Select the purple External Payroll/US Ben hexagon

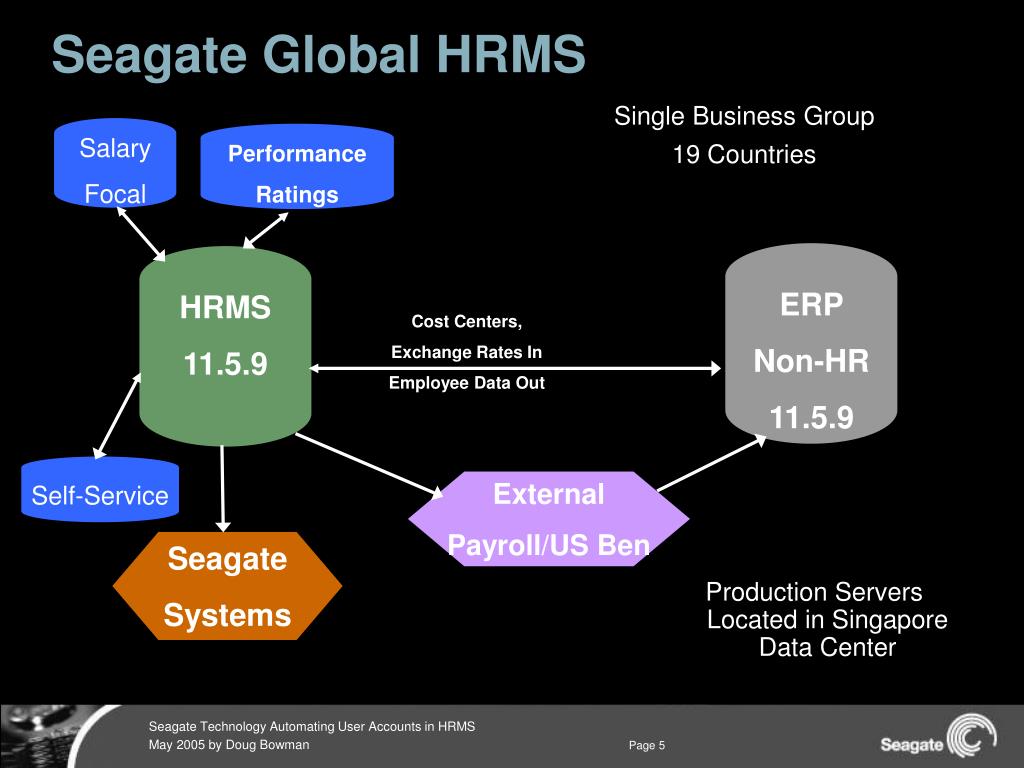point(549,519)
